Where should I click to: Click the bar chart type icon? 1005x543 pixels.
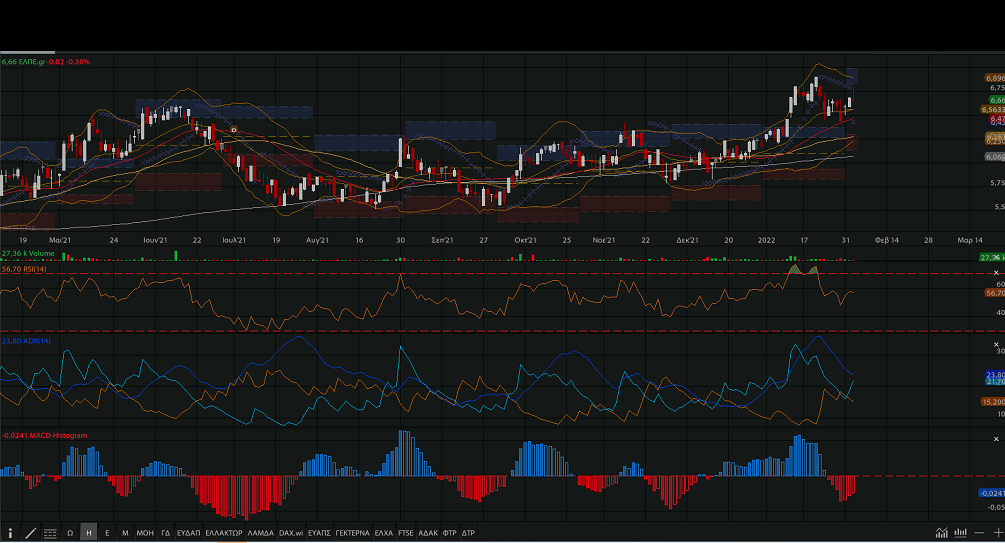(x=960, y=533)
